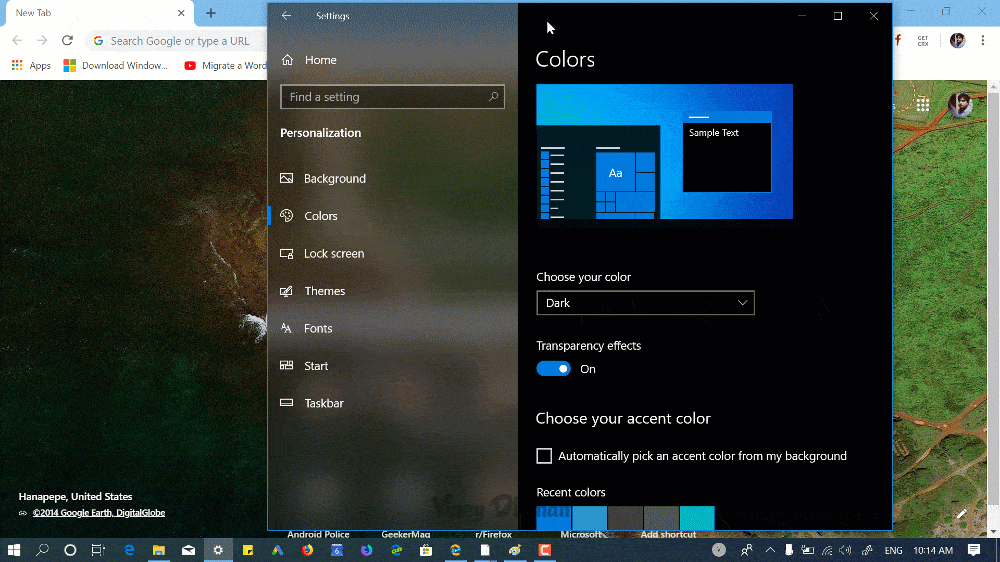This screenshot has width=1000, height=562.
Task: Open Camtasia red C icon on taskbar
Action: [544, 550]
